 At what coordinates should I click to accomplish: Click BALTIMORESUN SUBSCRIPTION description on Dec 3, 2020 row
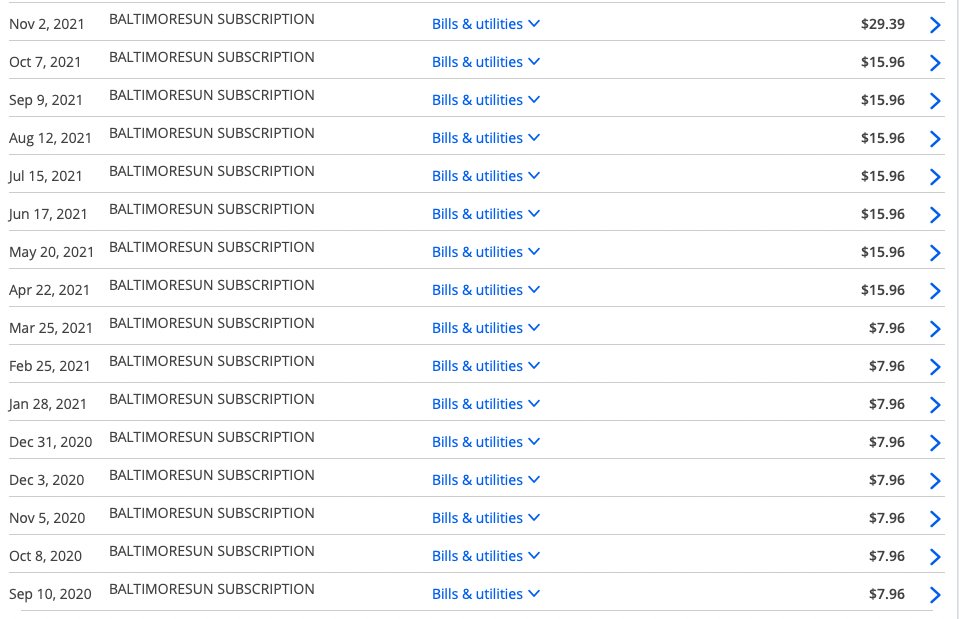pos(212,475)
